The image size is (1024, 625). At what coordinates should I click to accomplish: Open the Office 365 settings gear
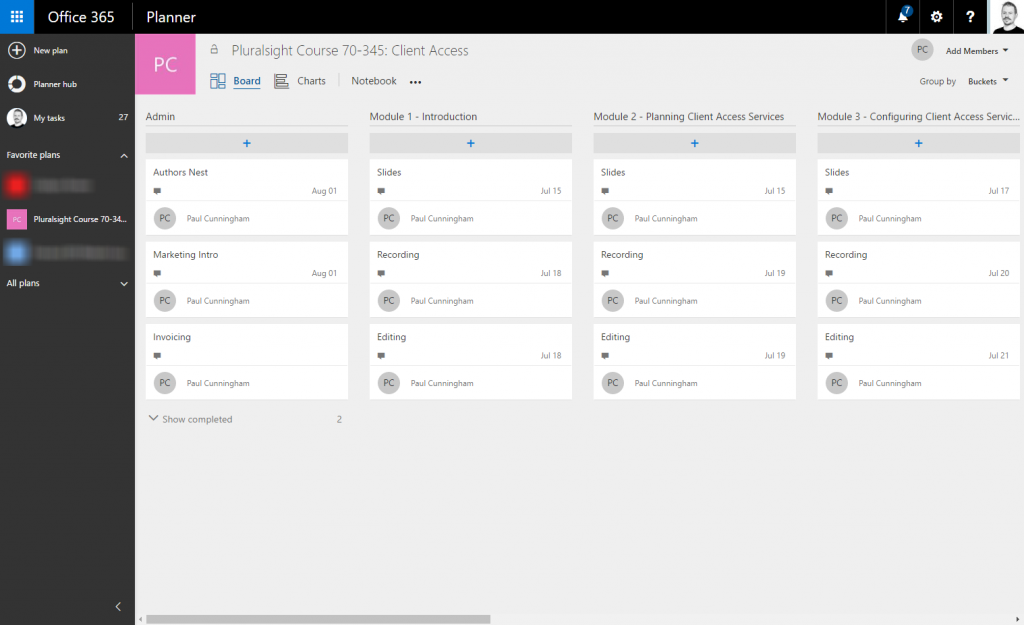pyautogui.click(x=936, y=17)
